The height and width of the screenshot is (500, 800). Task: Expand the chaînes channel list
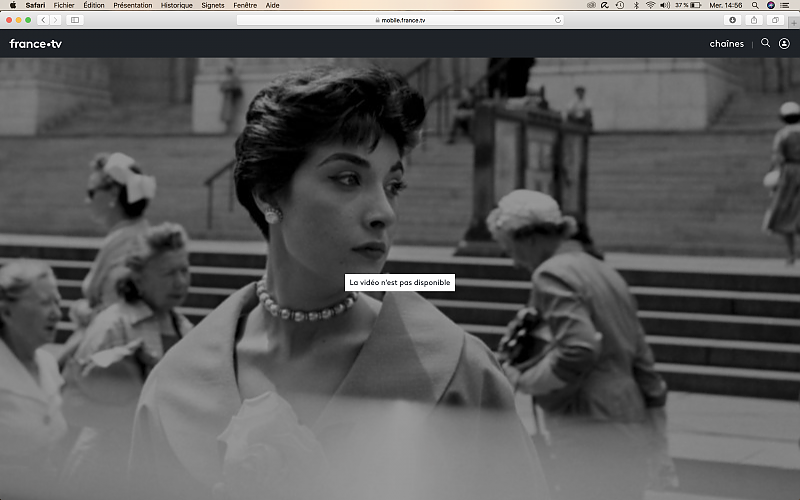point(727,43)
